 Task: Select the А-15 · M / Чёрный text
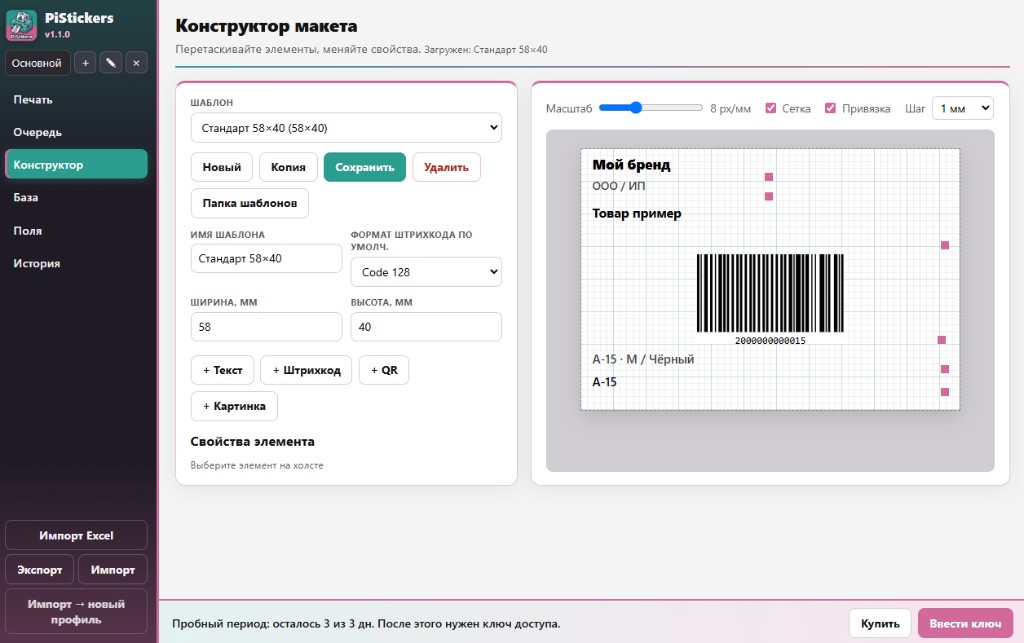tap(643, 359)
